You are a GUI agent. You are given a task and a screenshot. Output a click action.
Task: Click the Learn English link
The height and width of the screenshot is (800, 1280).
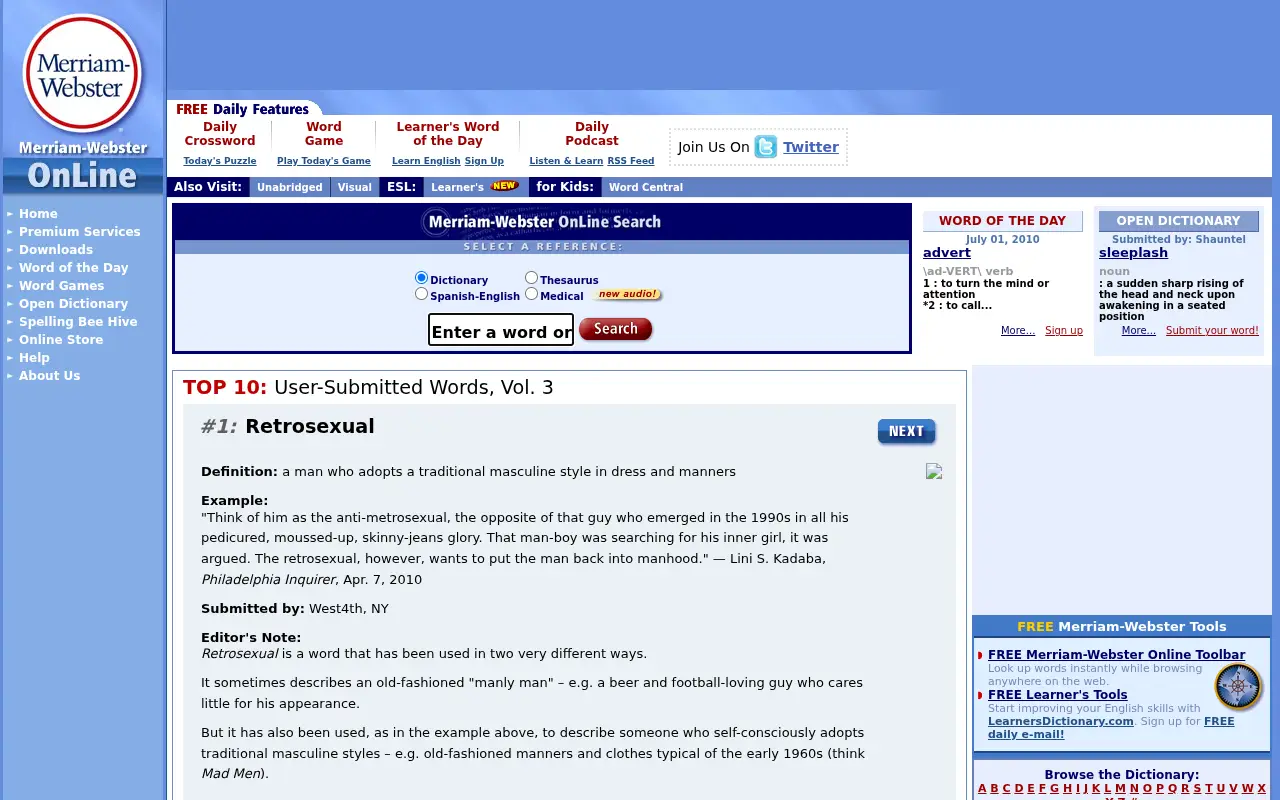(x=426, y=161)
